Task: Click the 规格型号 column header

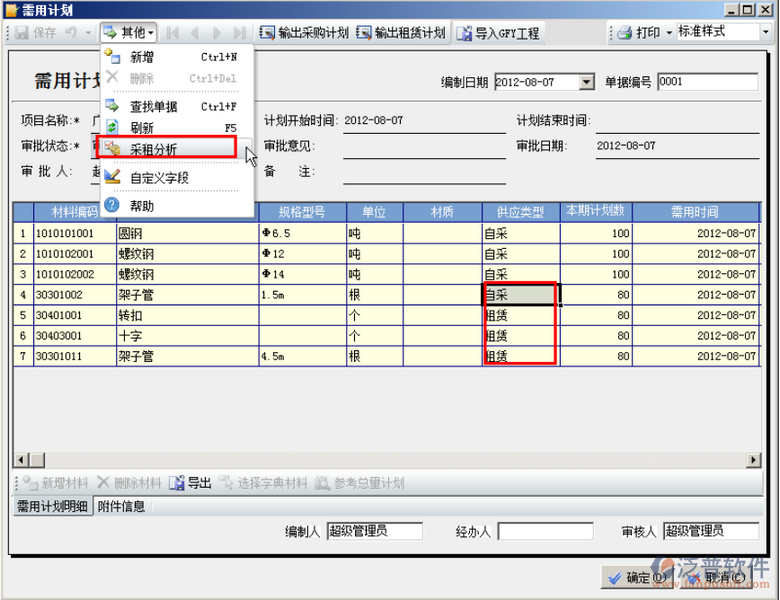Action: [302, 212]
